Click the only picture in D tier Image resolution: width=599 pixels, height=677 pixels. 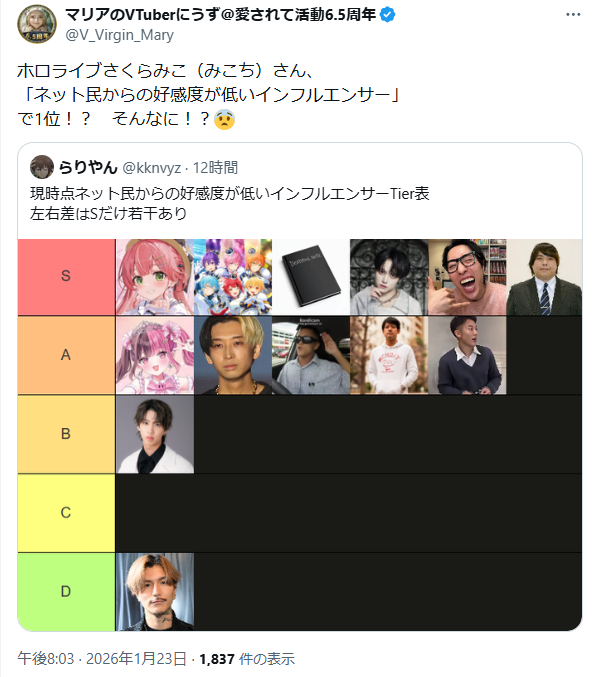(155, 592)
